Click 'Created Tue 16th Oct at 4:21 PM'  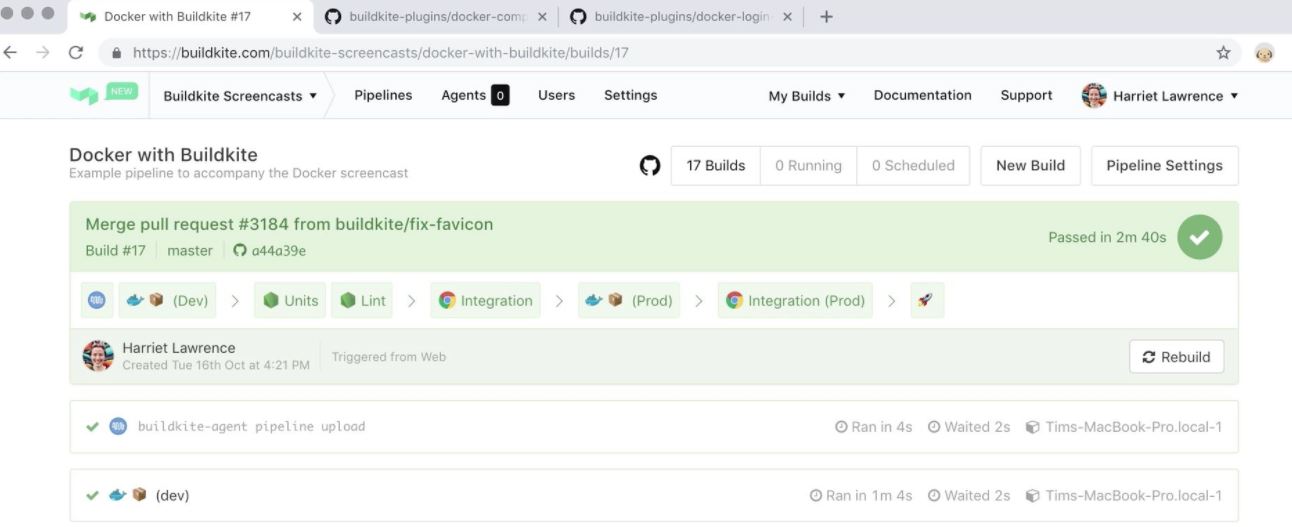click(216, 365)
